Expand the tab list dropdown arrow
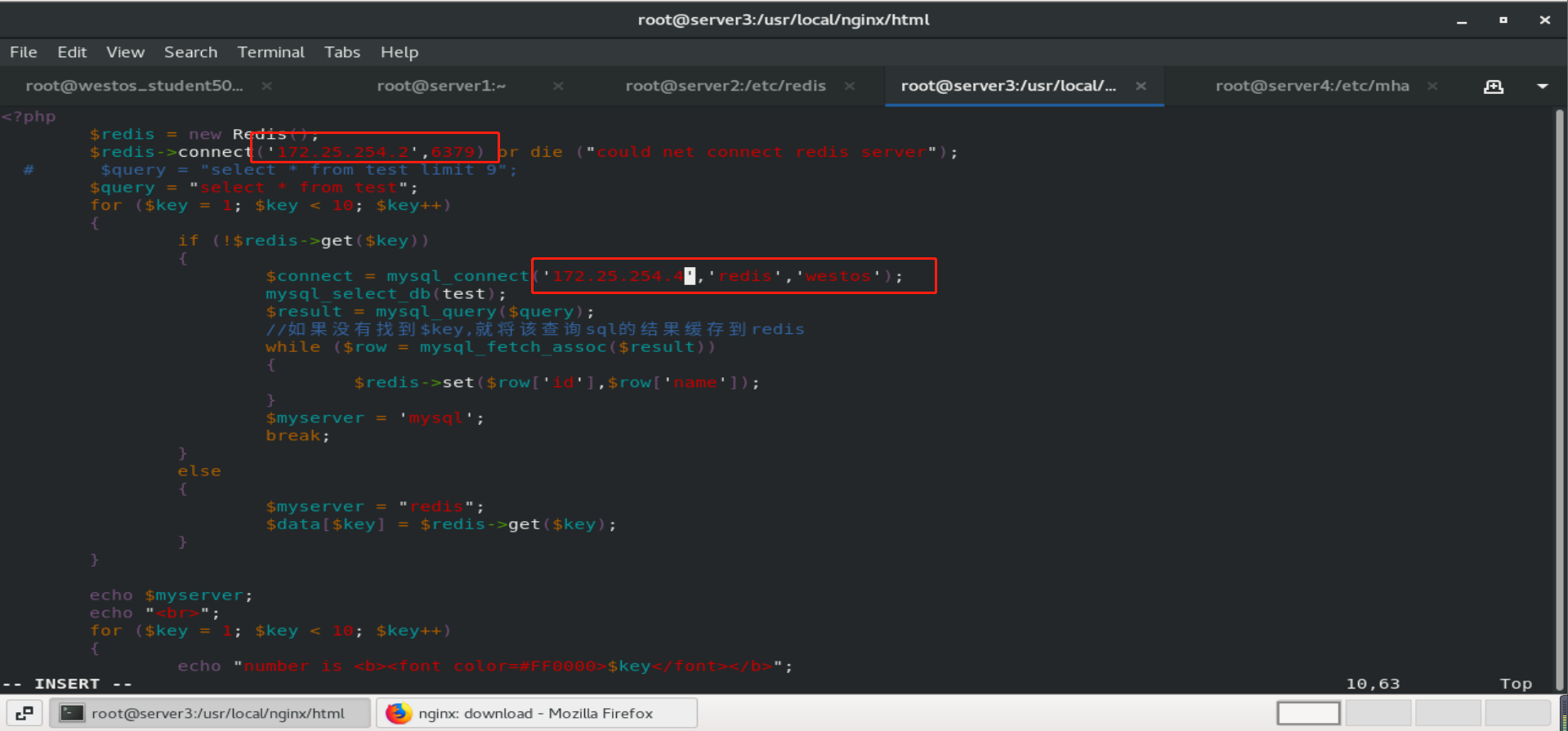This screenshot has height=731, width=1568. [1543, 87]
